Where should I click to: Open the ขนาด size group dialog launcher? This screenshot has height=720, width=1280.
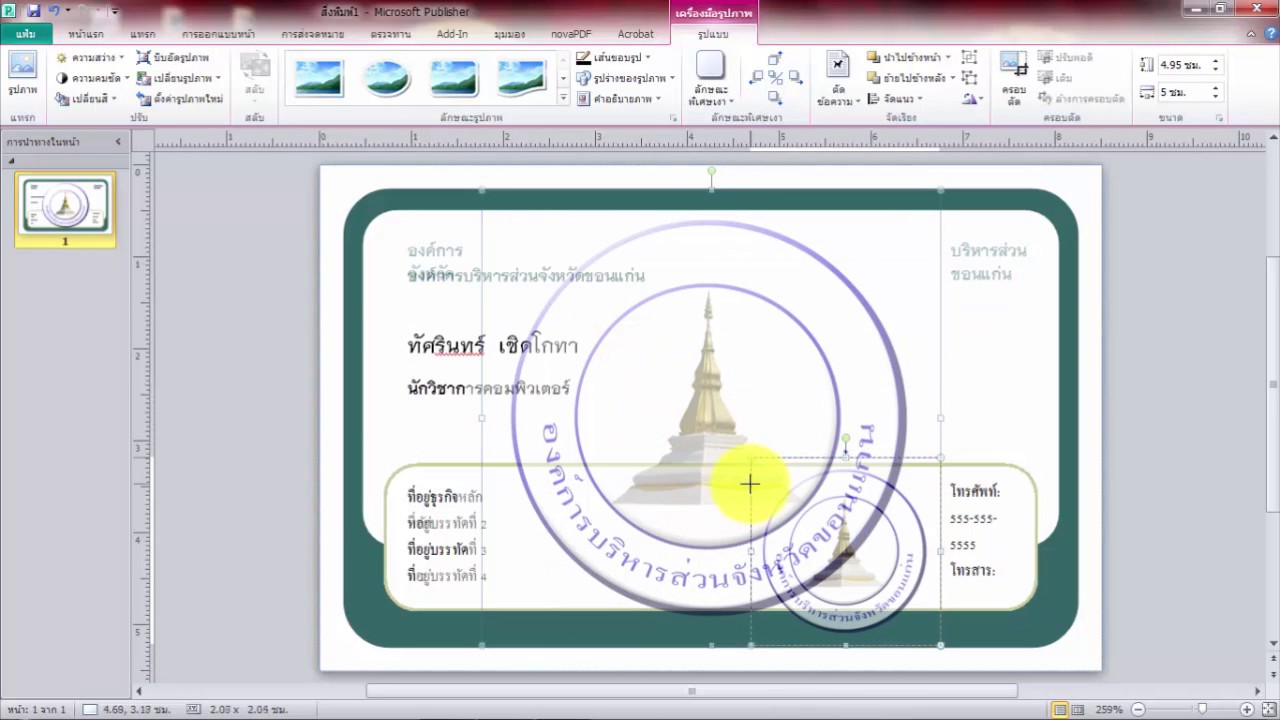[1219, 118]
